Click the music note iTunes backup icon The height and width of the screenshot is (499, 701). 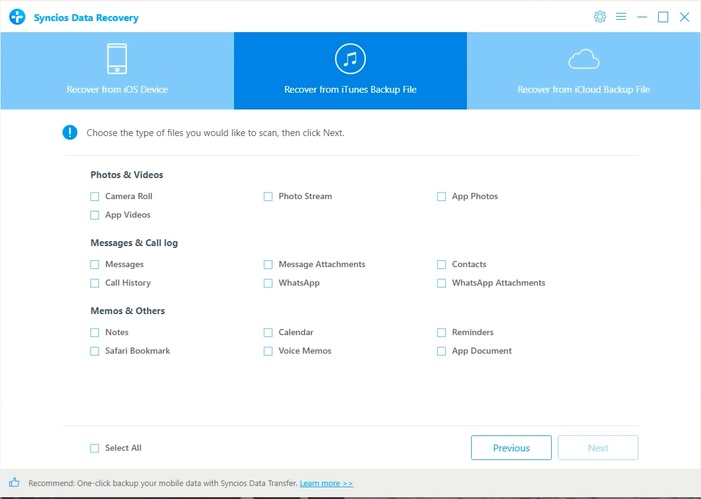pyautogui.click(x=350, y=59)
